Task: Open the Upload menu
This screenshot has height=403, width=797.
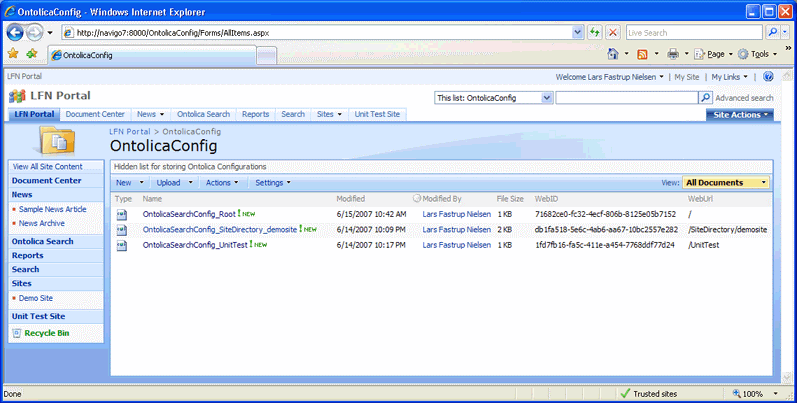Action: (174, 182)
